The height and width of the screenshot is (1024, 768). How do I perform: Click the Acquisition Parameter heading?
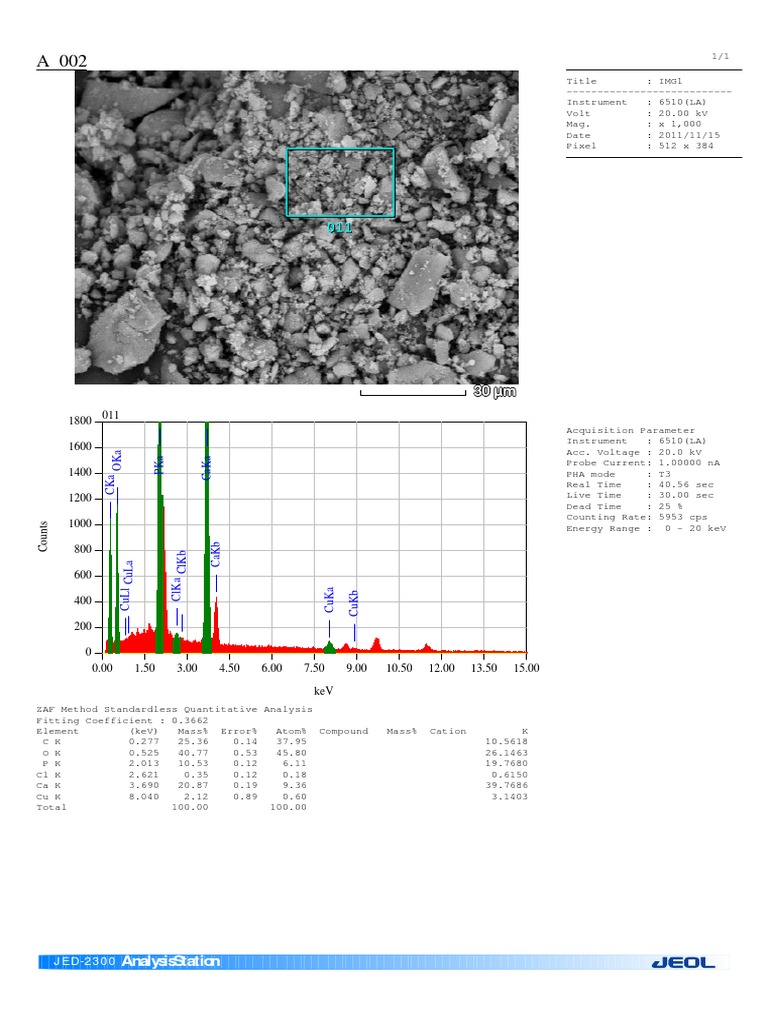point(630,431)
